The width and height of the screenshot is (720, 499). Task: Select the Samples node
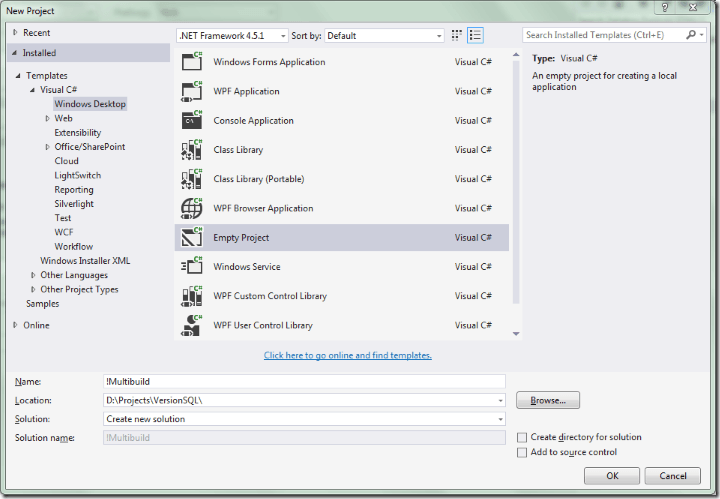[x=43, y=303]
